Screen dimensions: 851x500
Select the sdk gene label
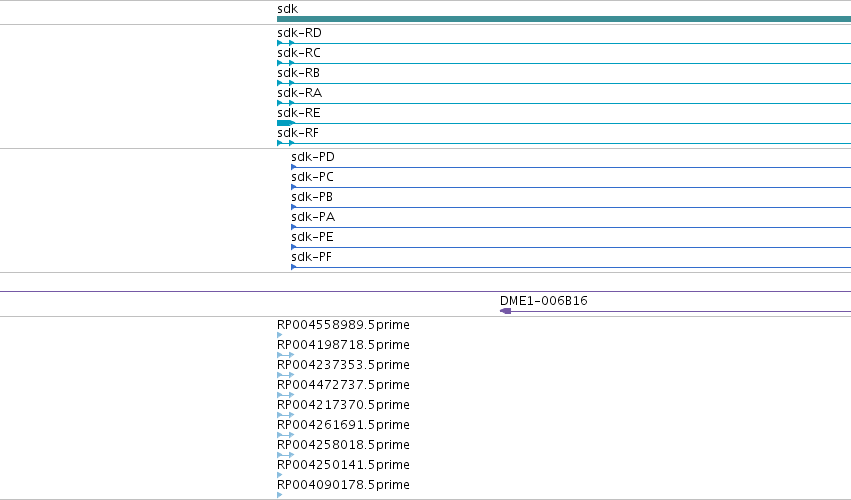(x=288, y=9)
